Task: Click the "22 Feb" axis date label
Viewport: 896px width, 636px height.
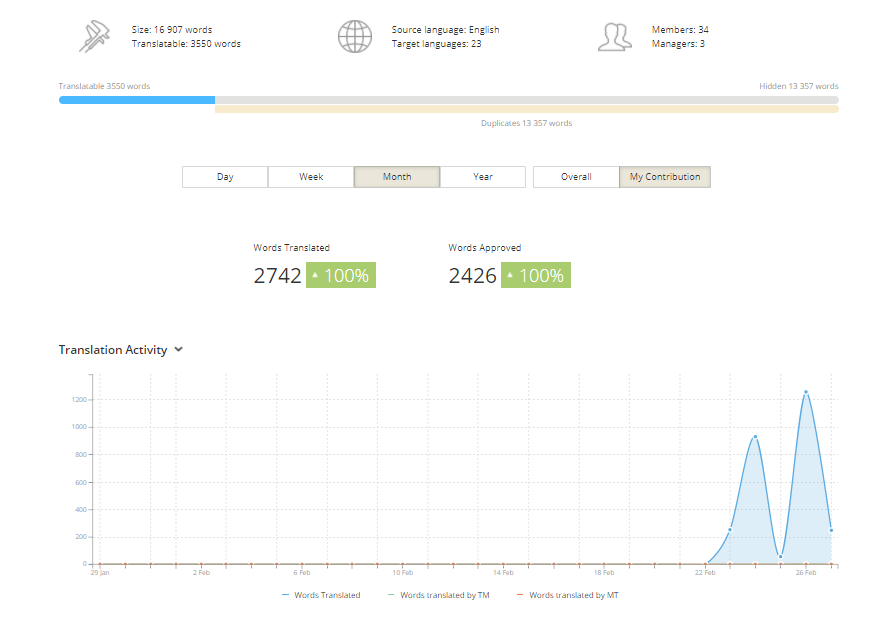Action: pyautogui.click(x=705, y=573)
